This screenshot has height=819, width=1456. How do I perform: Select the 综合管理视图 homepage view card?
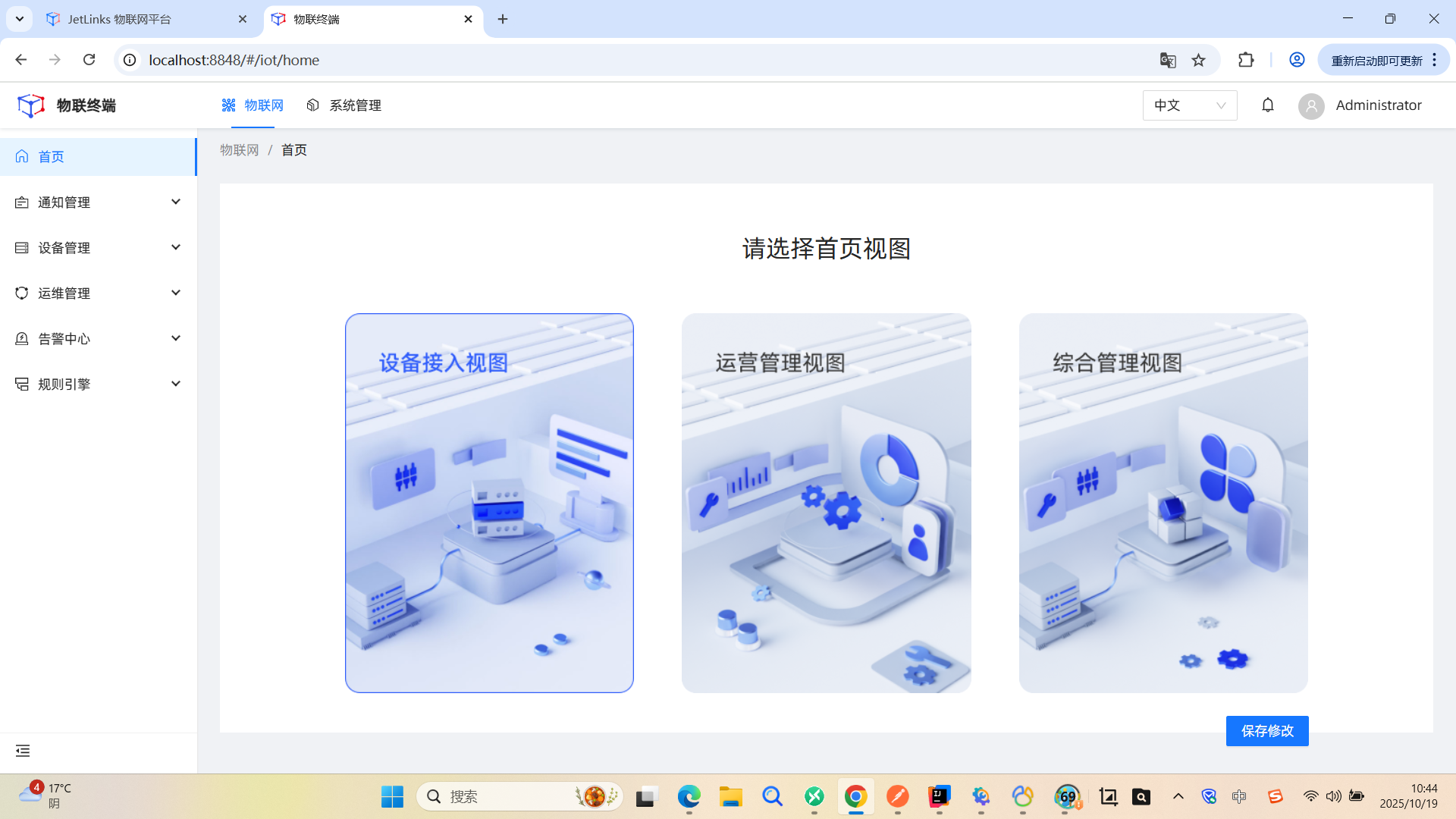(x=1163, y=503)
